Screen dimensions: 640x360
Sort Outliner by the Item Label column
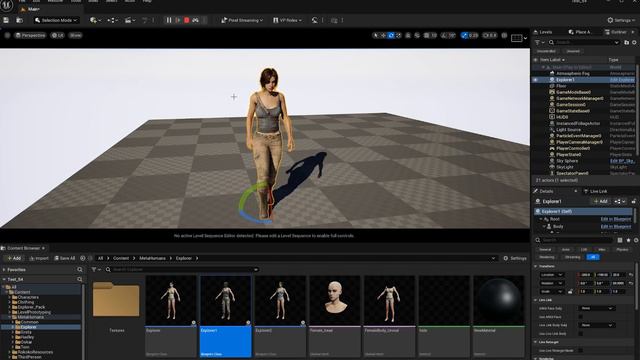[553, 60]
